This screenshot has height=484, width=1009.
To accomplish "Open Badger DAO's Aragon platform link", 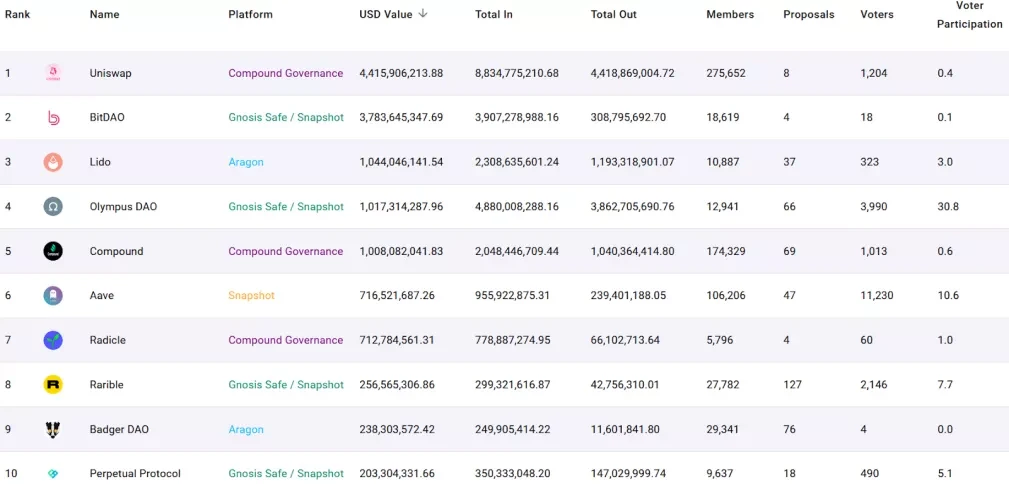I will click(x=246, y=429).
